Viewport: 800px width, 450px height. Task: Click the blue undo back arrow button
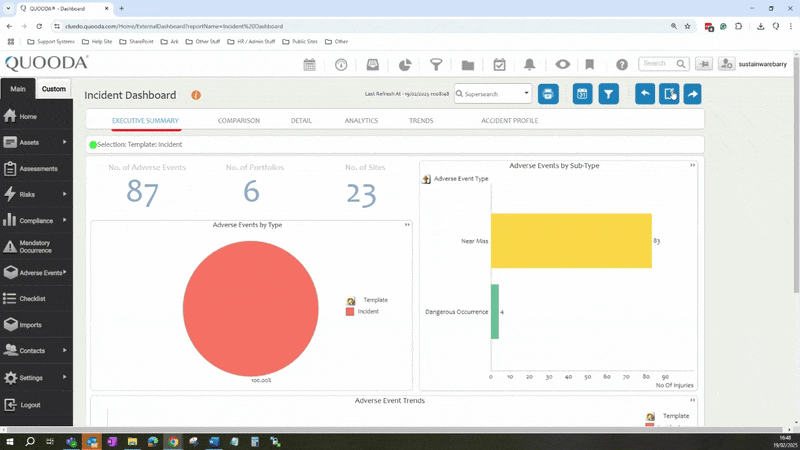[x=645, y=94]
